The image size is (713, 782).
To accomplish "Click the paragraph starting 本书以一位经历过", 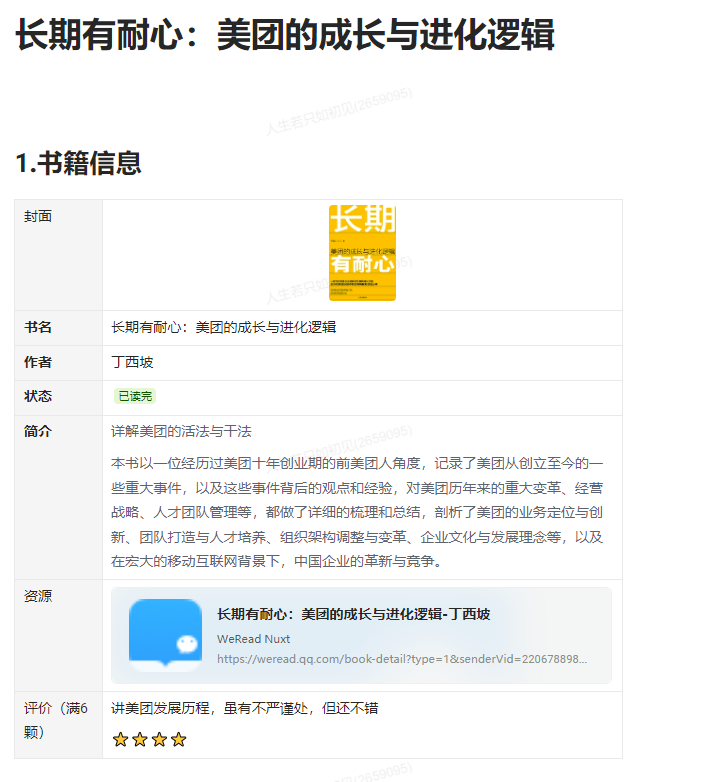I will tap(357, 512).
